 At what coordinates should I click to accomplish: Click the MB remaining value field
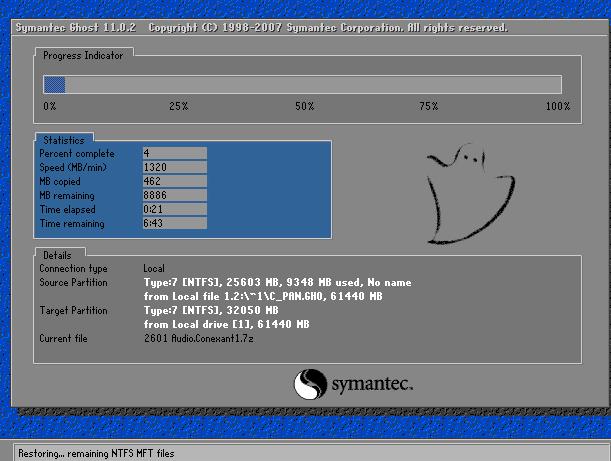pos(174,195)
